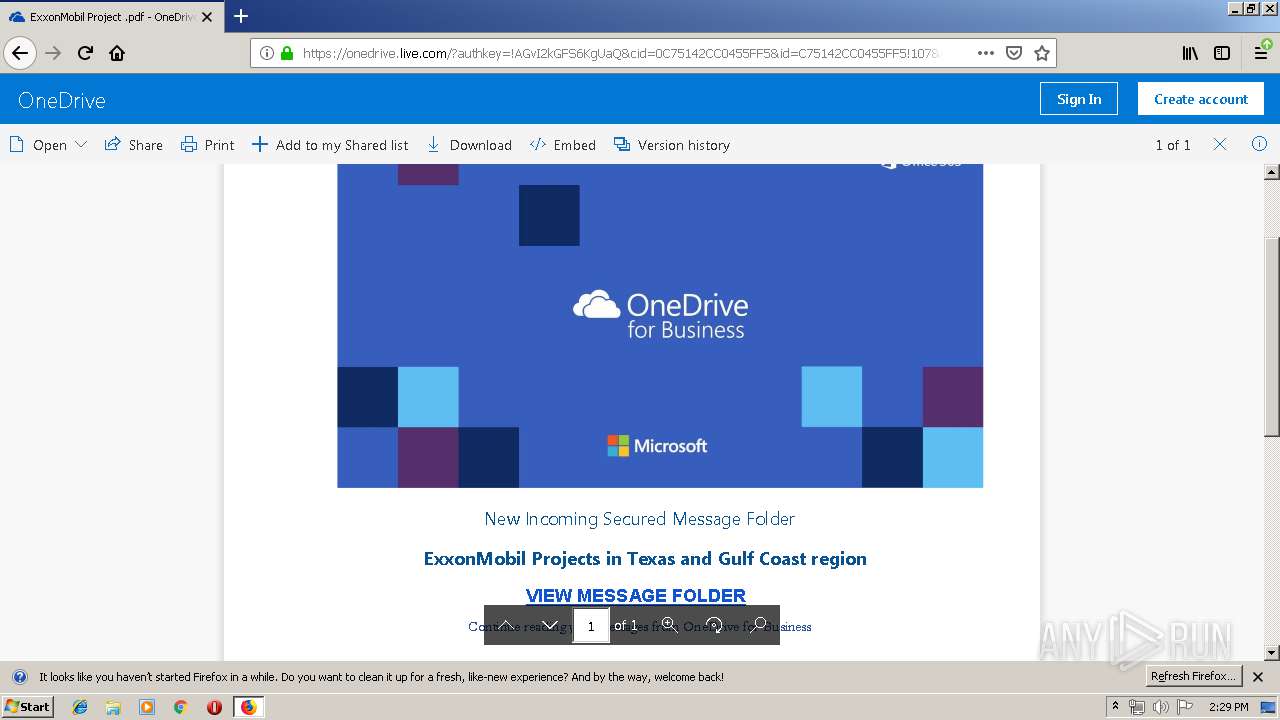1280x720 pixels.
Task: Click the OneDrive for Business banner image
Action: (660, 326)
